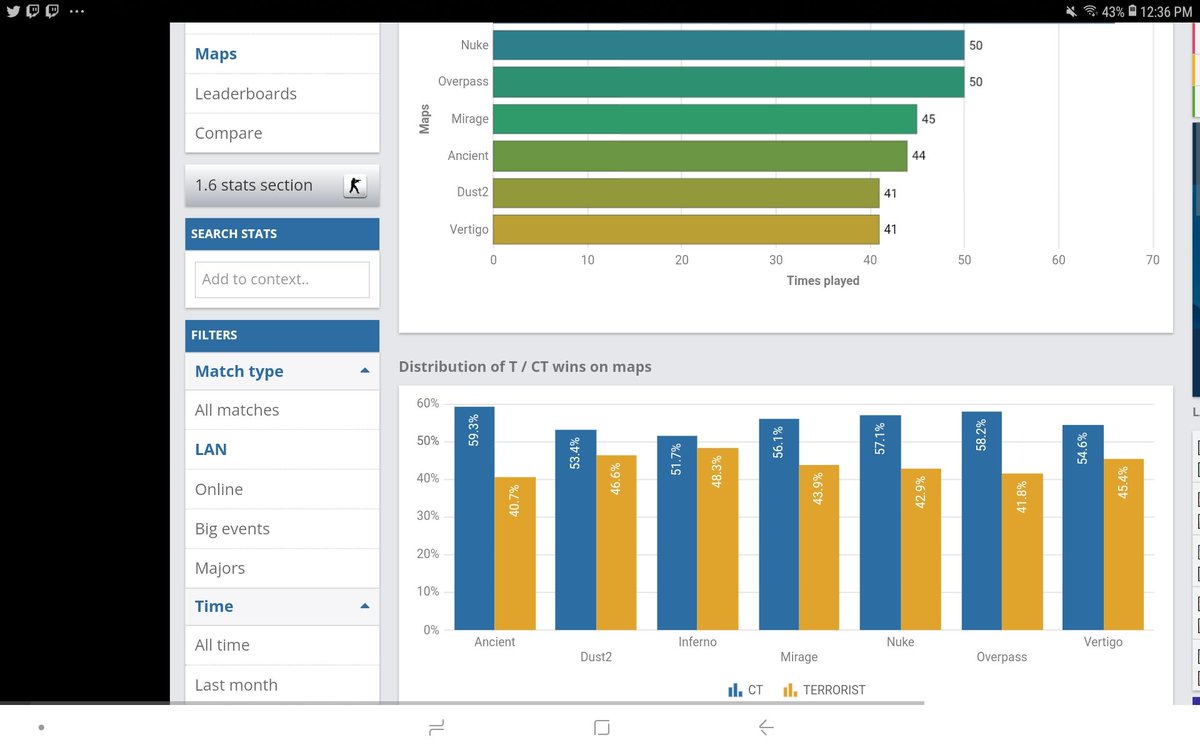Click the Inferno axis label
This screenshot has height=750, width=1200.
tap(697, 642)
